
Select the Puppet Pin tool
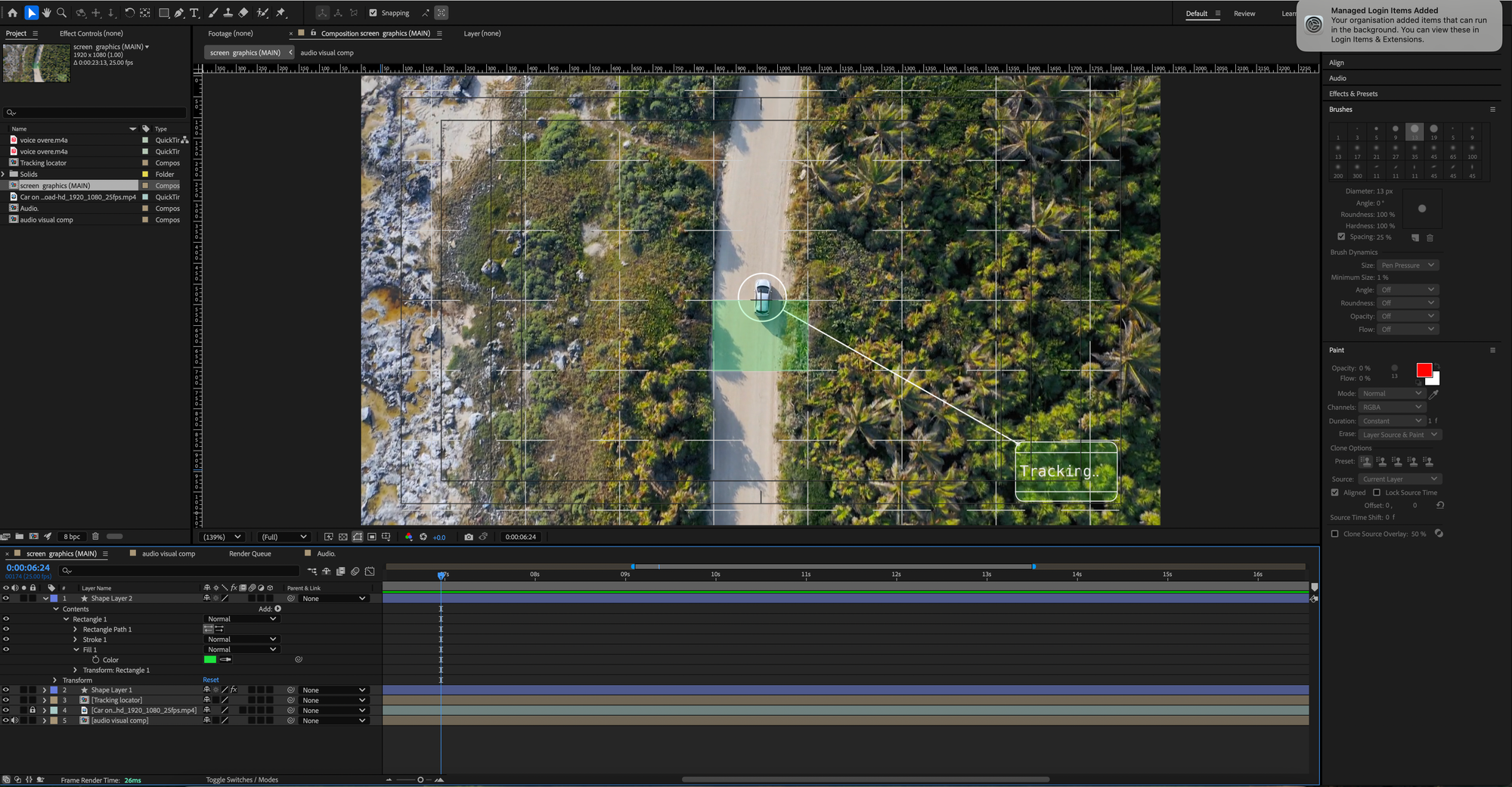(281, 13)
